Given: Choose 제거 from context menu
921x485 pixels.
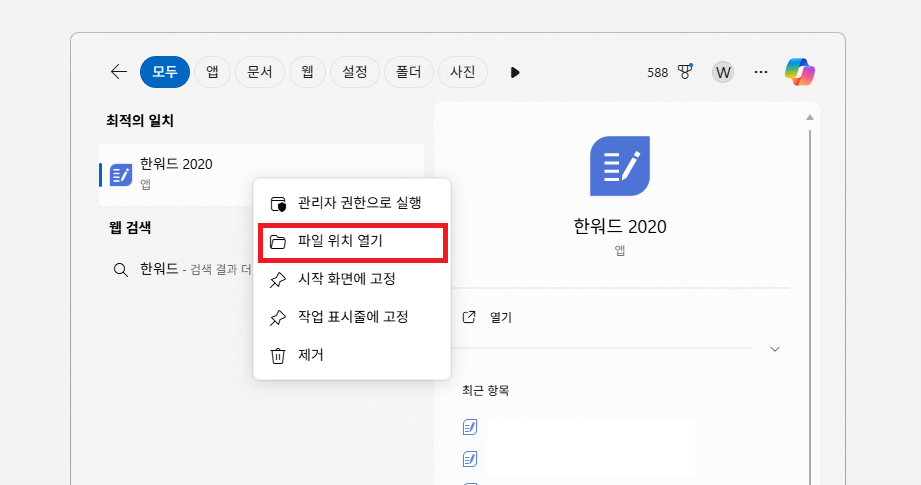Looking at the screenshot, I should (x=352, y=355).
